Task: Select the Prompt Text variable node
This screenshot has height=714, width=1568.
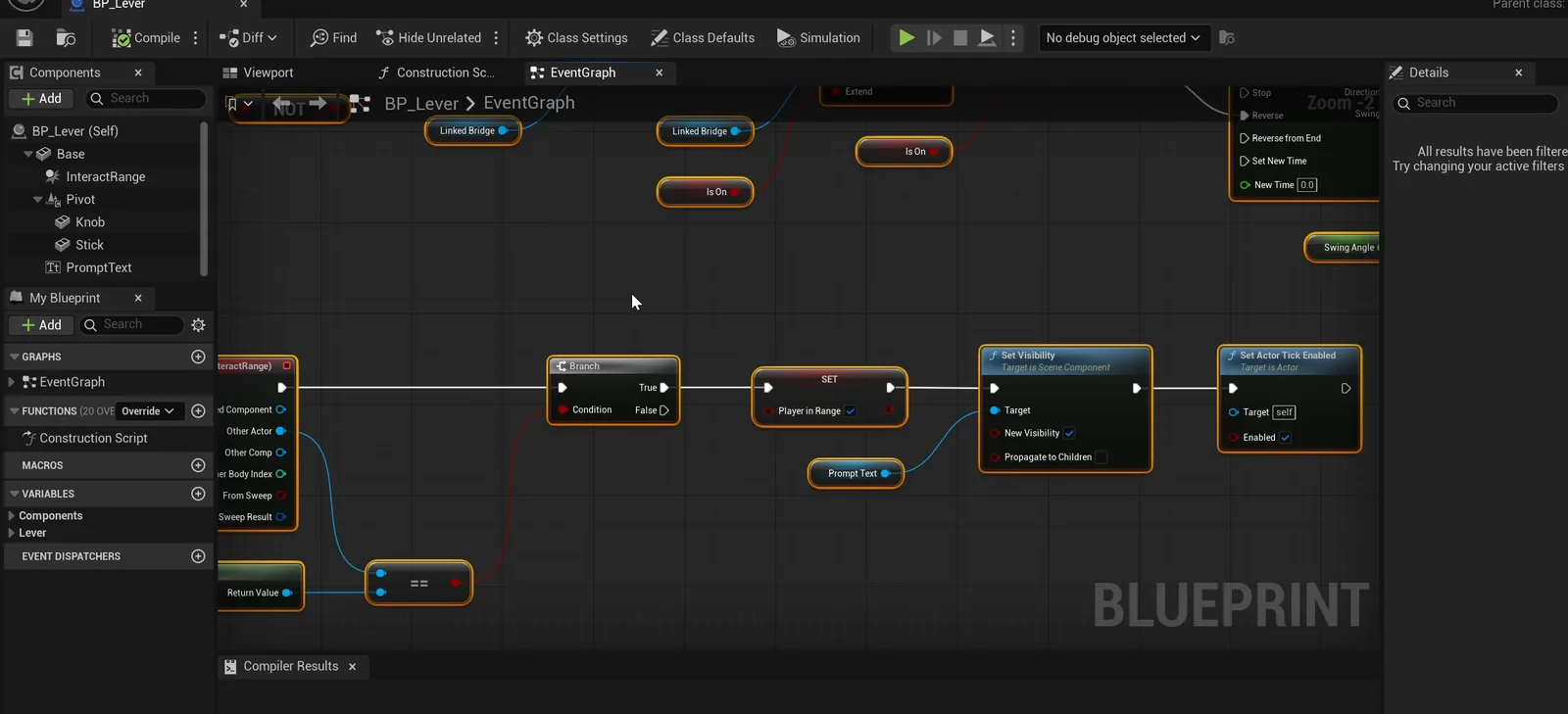Action: click(x=856, y=473)
